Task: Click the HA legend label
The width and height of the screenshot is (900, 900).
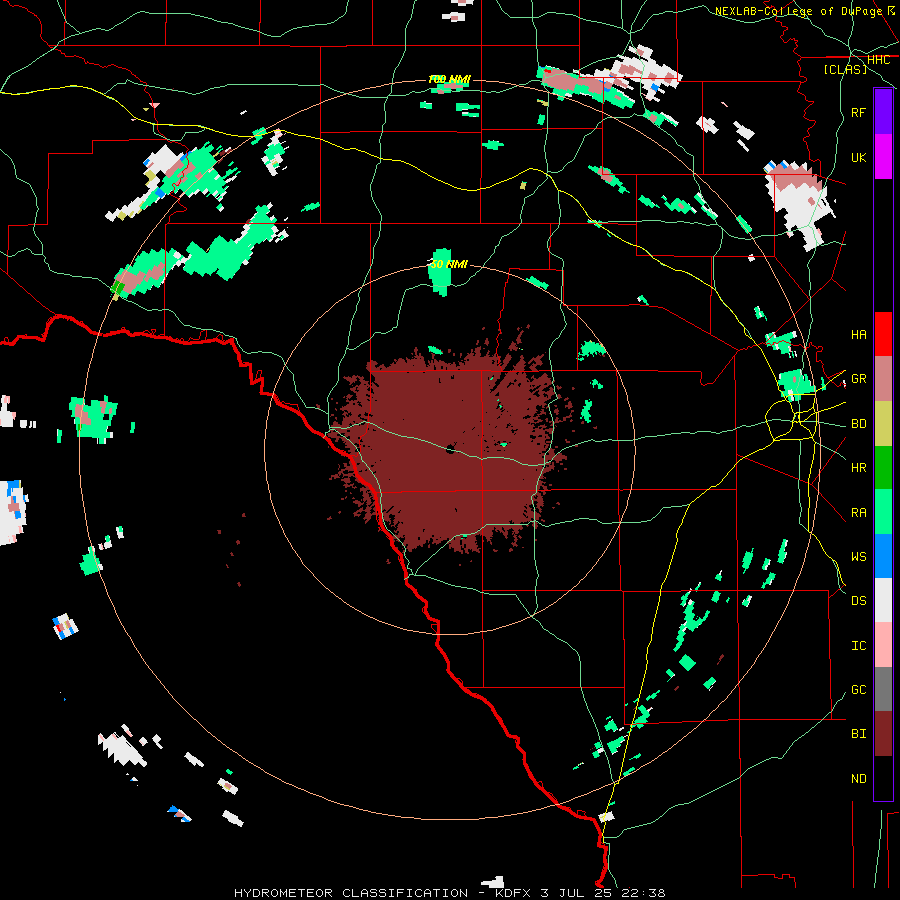Action: 859,335
